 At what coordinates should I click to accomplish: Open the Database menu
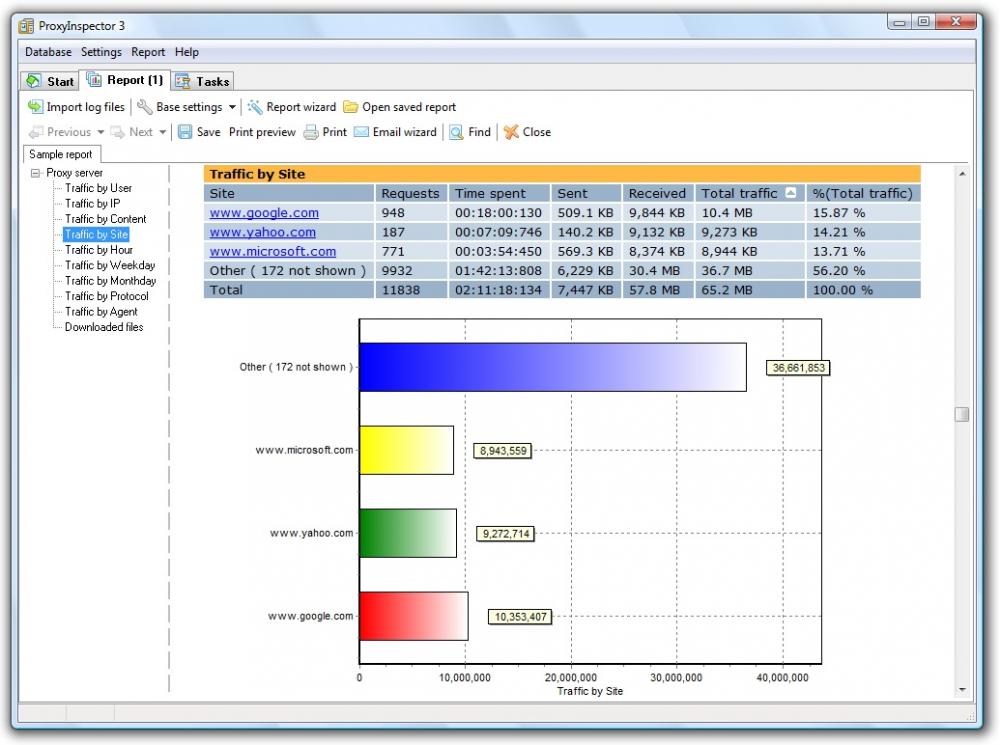(x=47, y=51)
